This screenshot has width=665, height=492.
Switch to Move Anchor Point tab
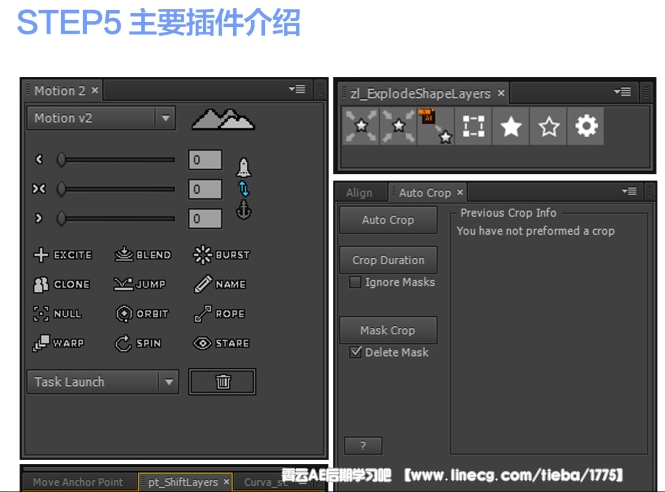pyautogui.click(x=78, y=482)
